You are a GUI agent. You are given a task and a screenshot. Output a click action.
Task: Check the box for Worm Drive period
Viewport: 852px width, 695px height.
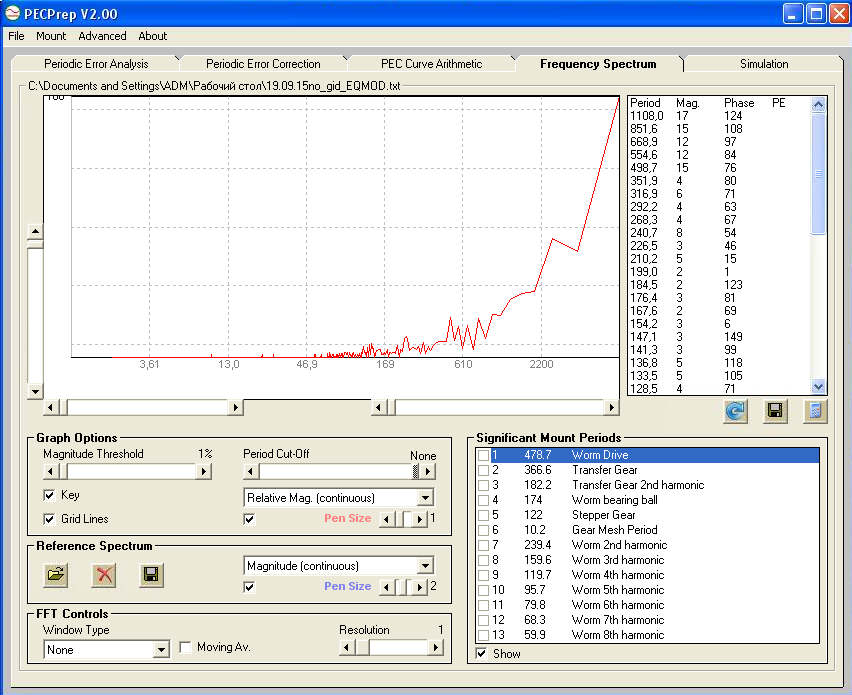coord(483,455)
